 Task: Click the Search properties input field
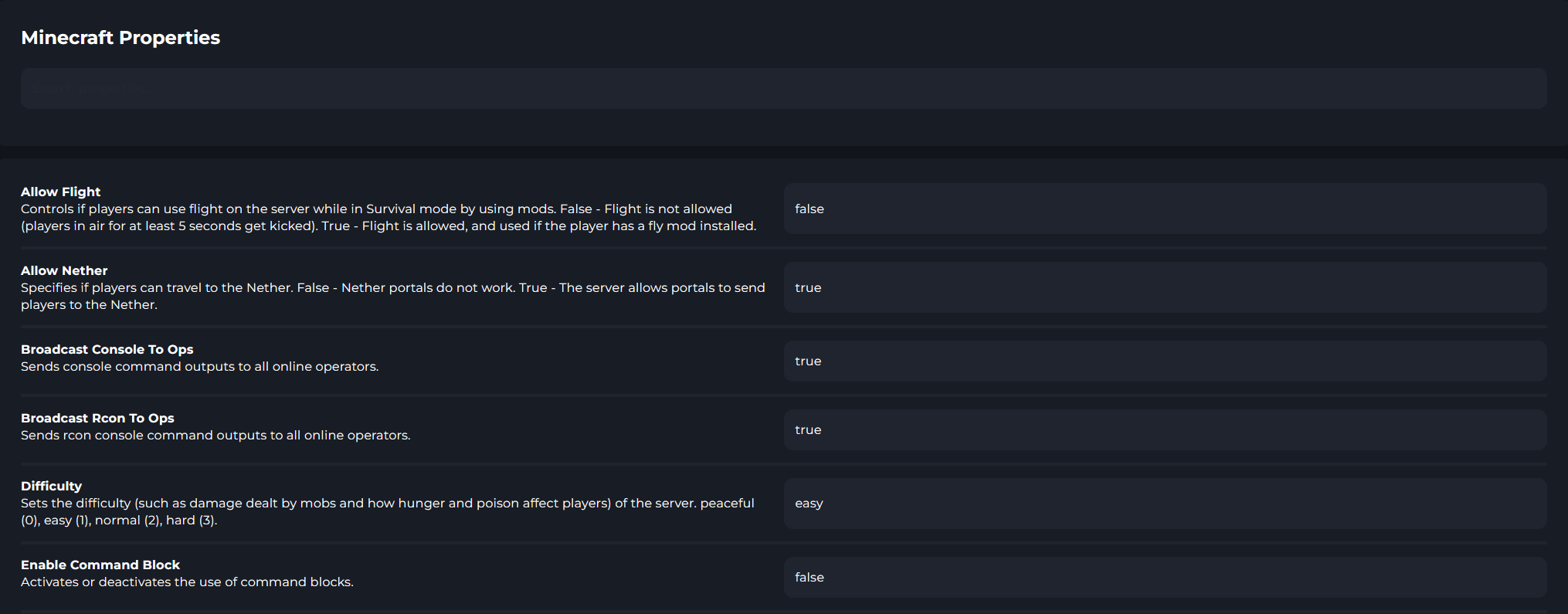[783, 88]
